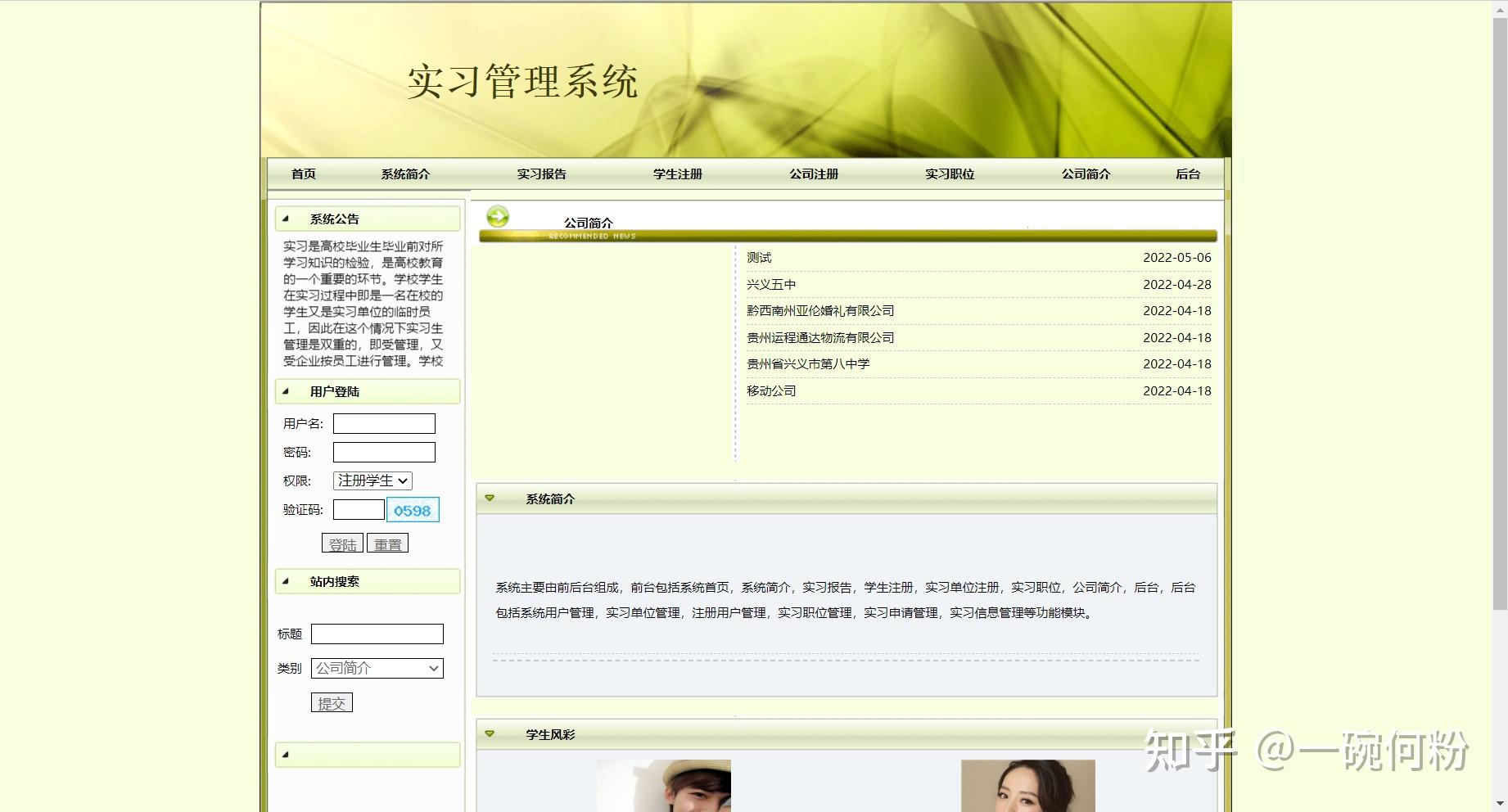Switch to the 实习职位 navigation tab

click(x=949, y=174)
